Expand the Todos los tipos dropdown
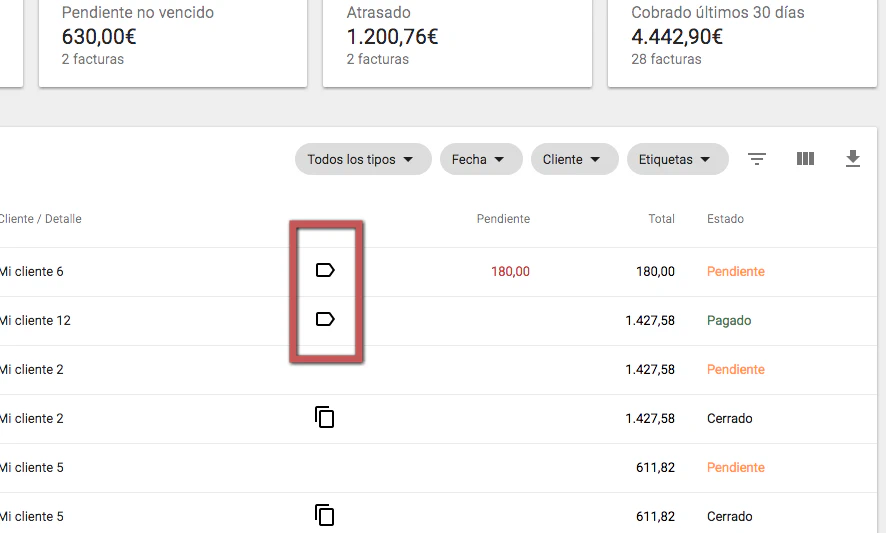The image size is (886, 533). click(x=362, y=159)
